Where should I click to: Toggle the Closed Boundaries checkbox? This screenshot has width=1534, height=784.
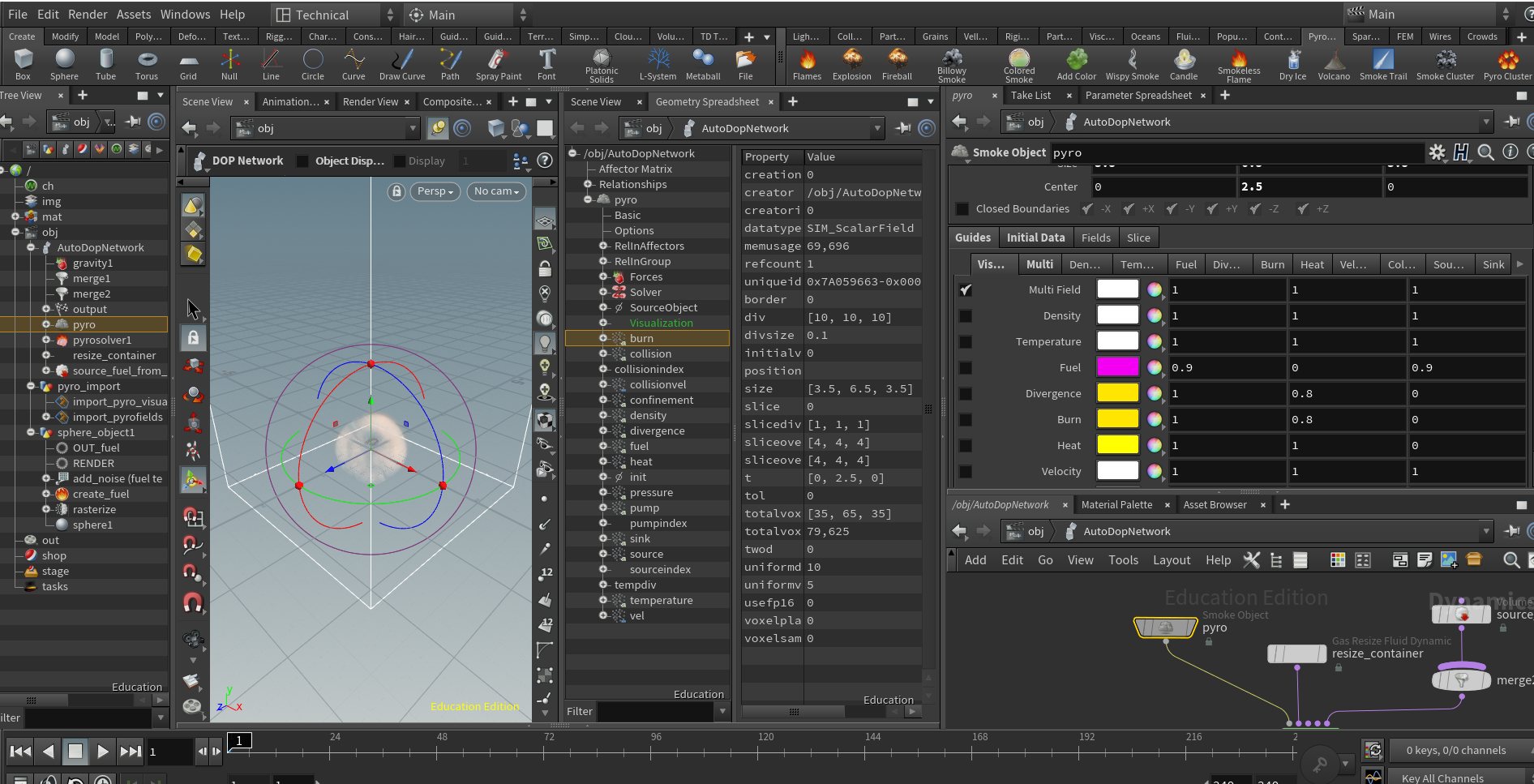point(962,209)
